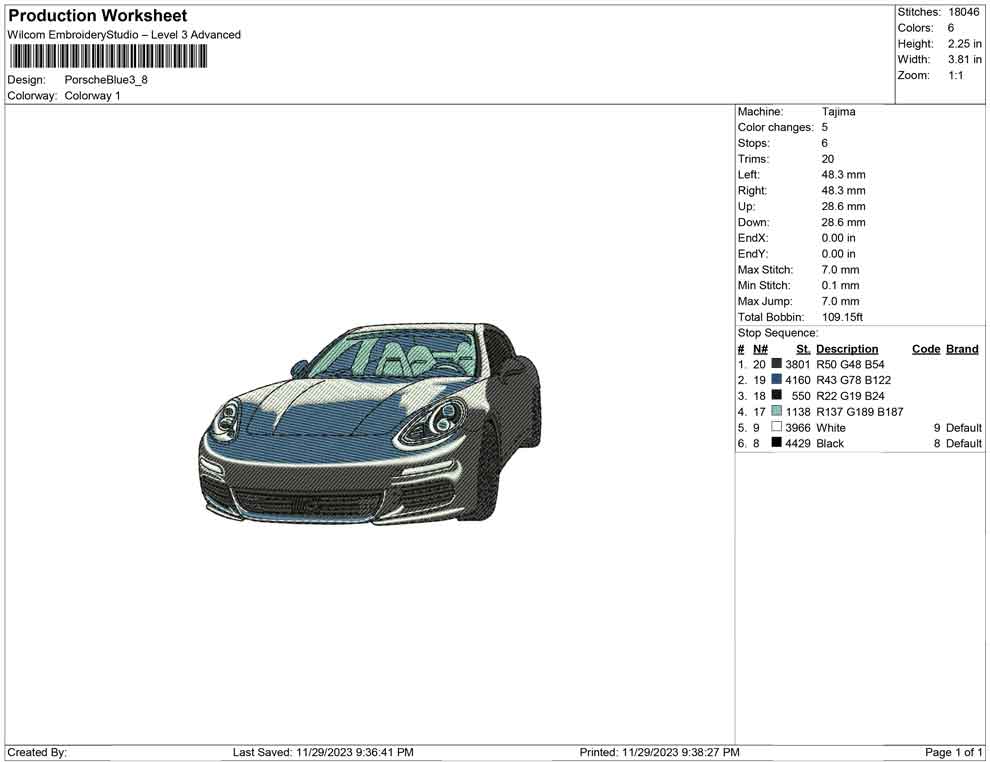
Task: Toggle the White swatch checkbox on stop 5
Action: pyautogui.click(x=776, y=427)
